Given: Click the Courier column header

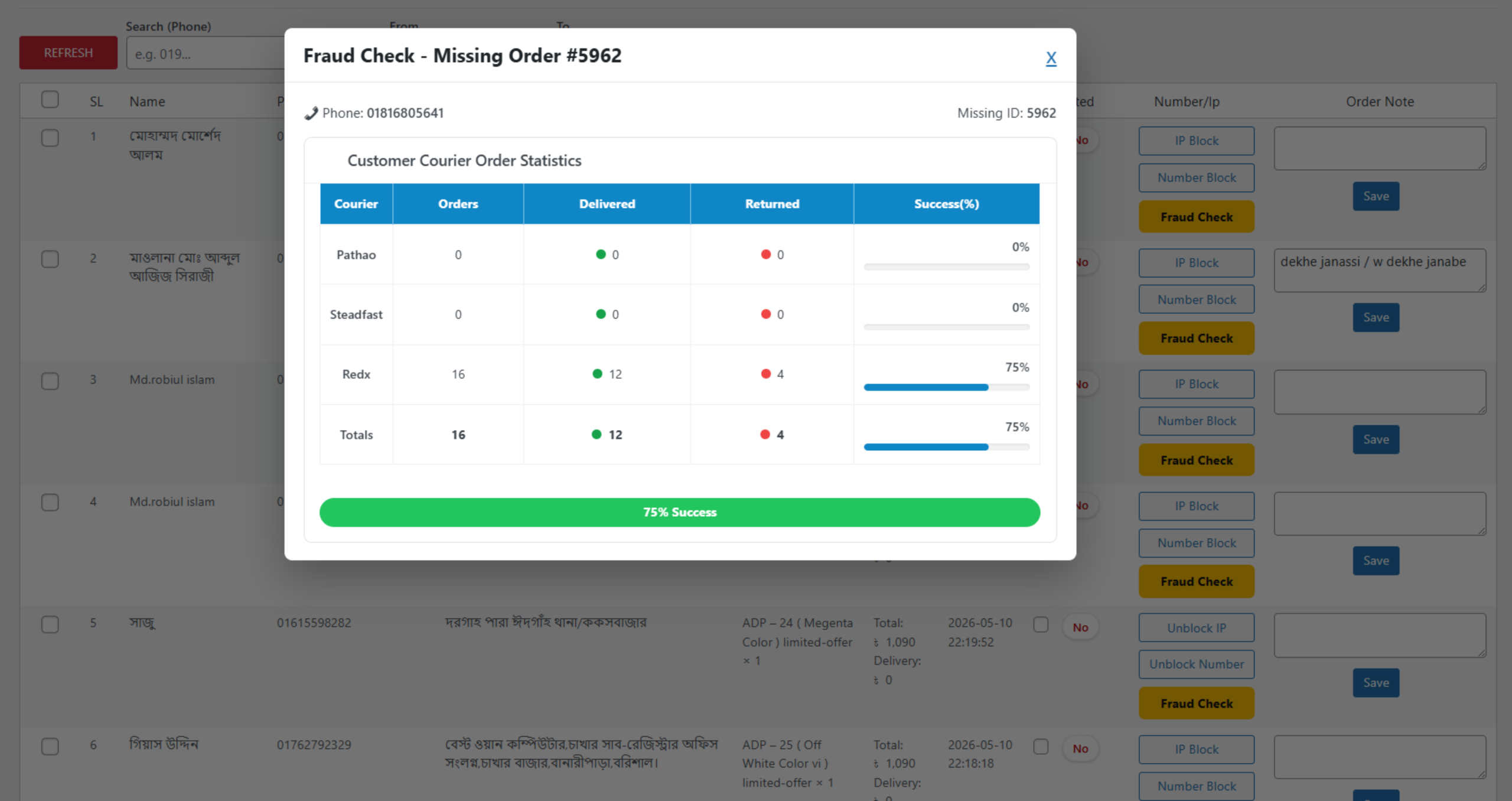Looking at the screenshot, I should [356, 204].
